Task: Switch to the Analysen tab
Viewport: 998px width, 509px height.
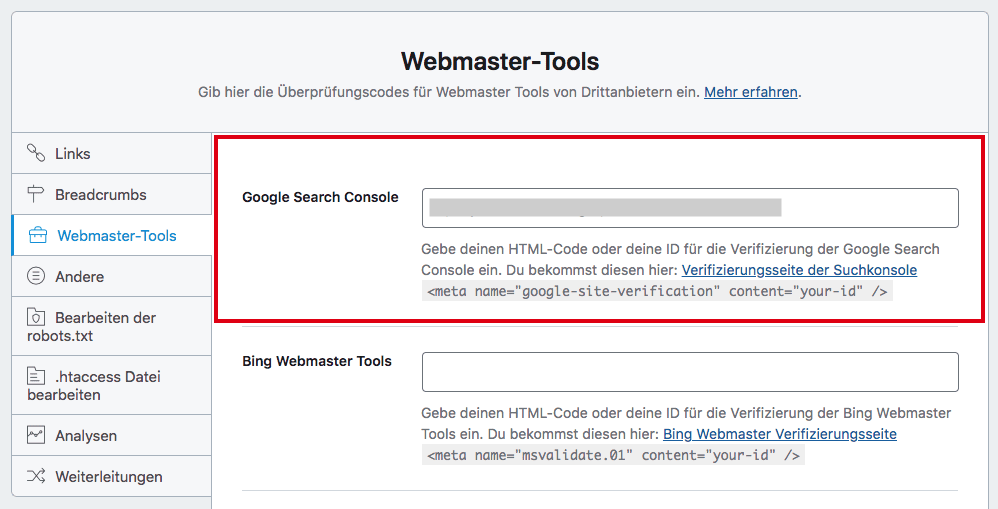Action: pos(111,435)
